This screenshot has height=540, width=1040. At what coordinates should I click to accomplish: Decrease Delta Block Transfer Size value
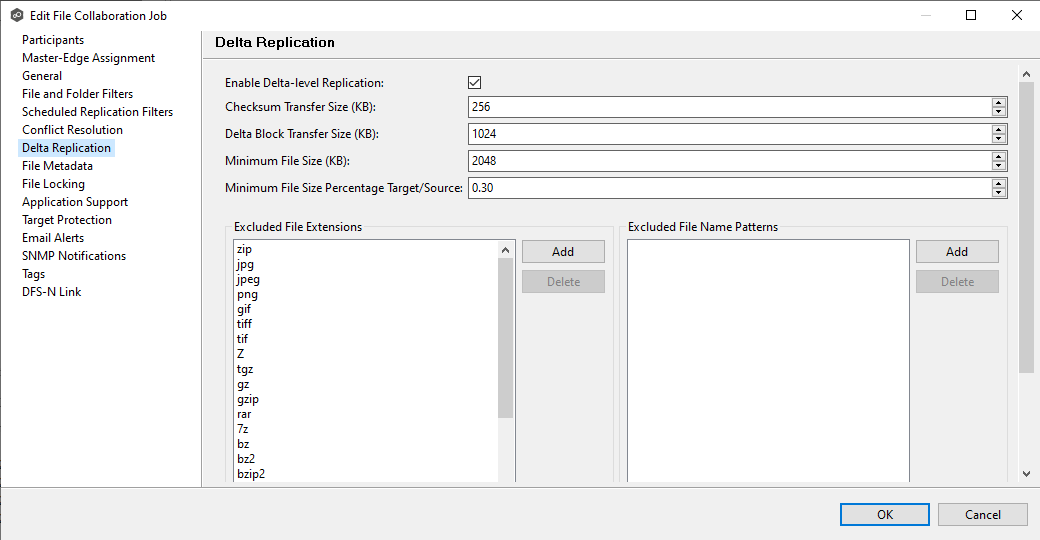pos(999,138)
